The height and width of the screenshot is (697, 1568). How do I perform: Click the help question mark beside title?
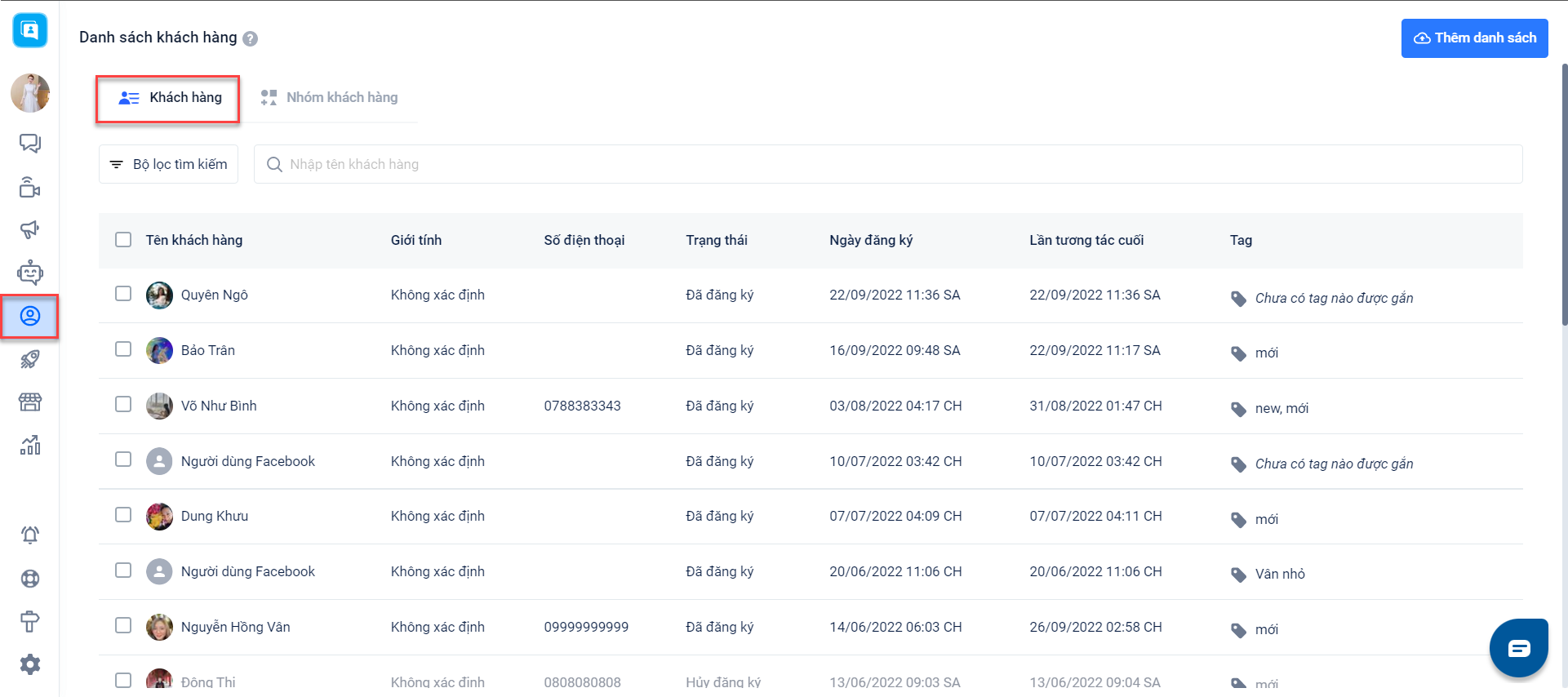(251, 38)
